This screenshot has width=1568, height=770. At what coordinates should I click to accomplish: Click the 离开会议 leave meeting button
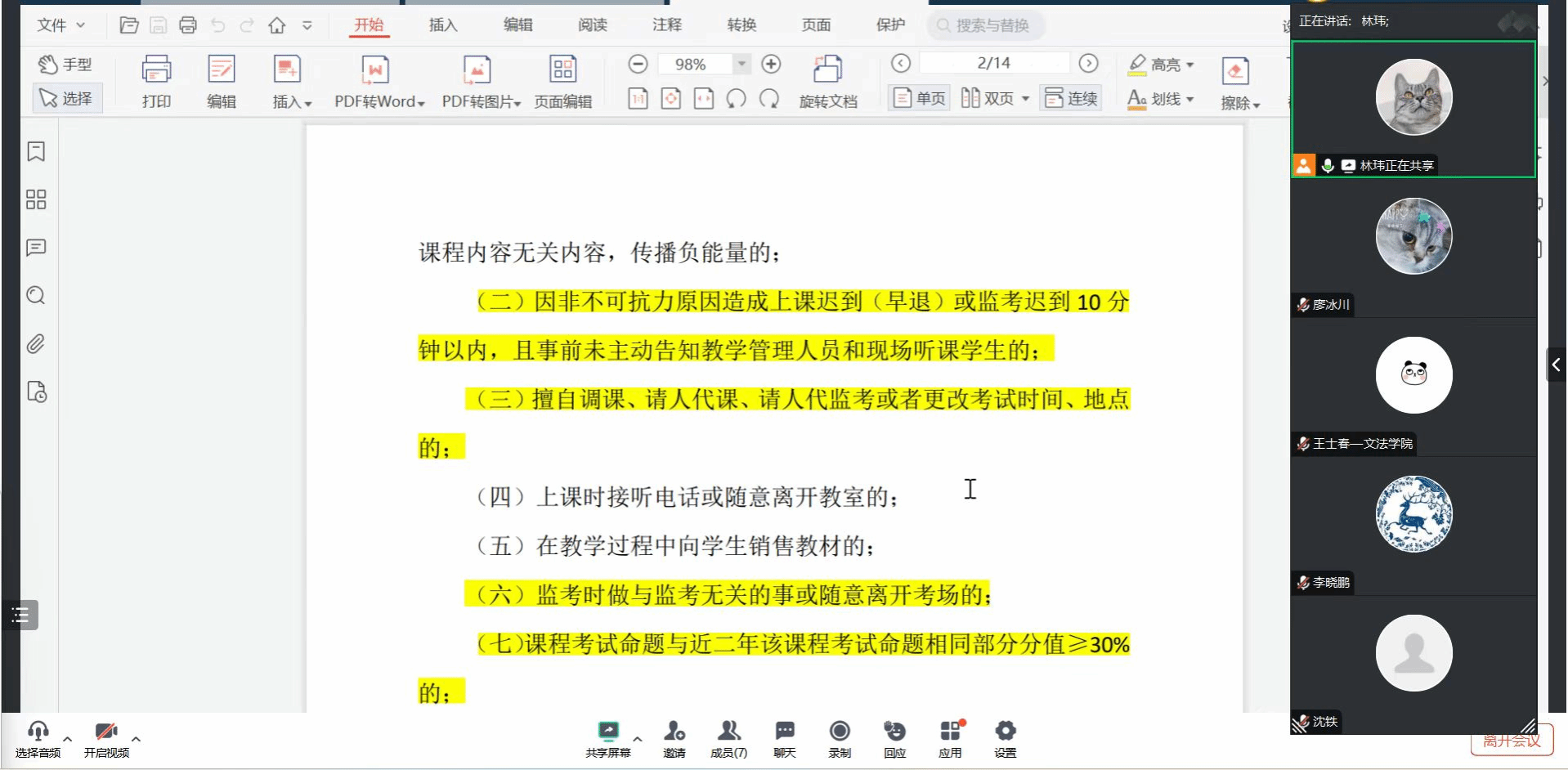click(1512, 741)
